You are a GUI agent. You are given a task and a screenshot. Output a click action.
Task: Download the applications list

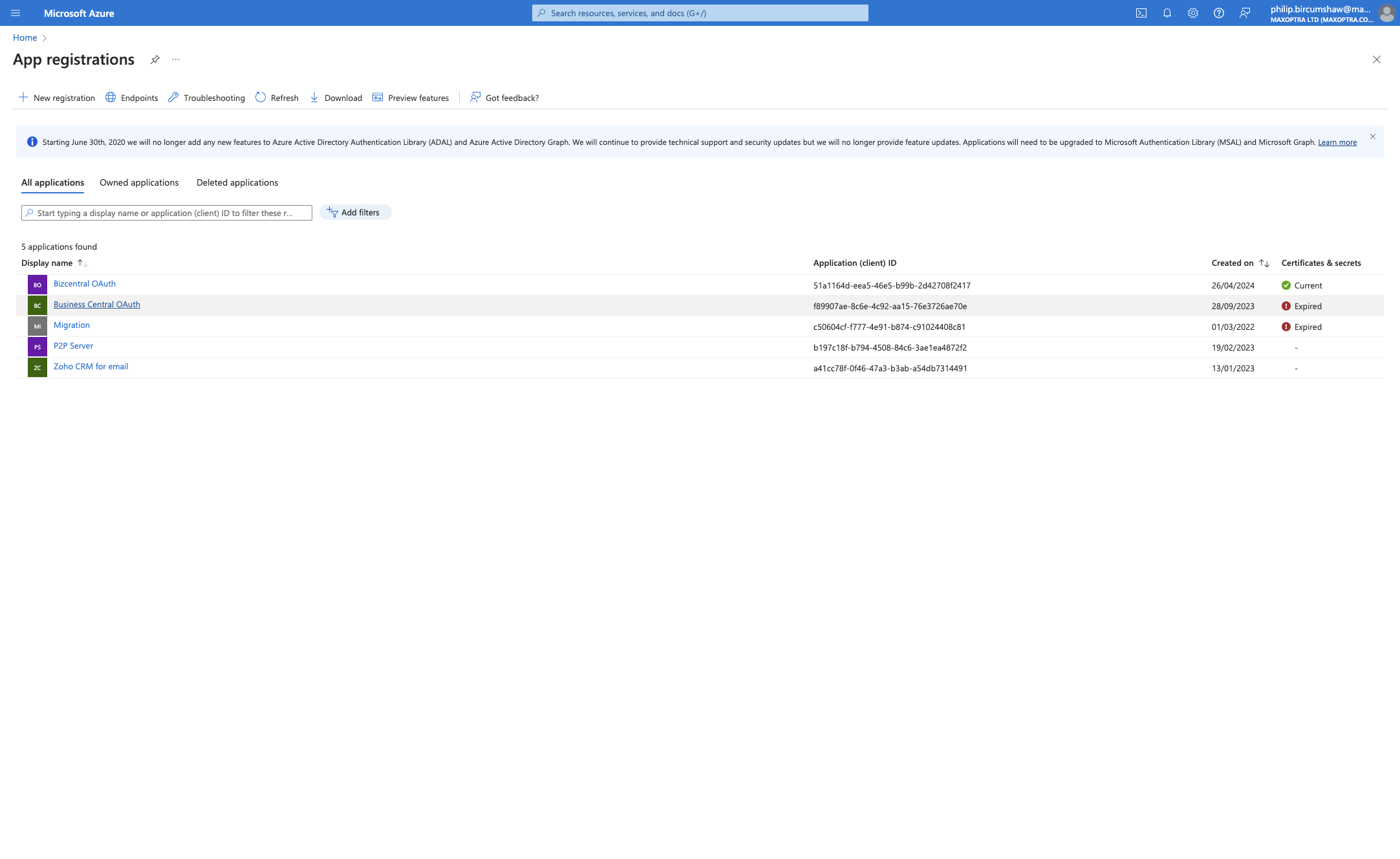pyautogui.click(x=336, y=98)
